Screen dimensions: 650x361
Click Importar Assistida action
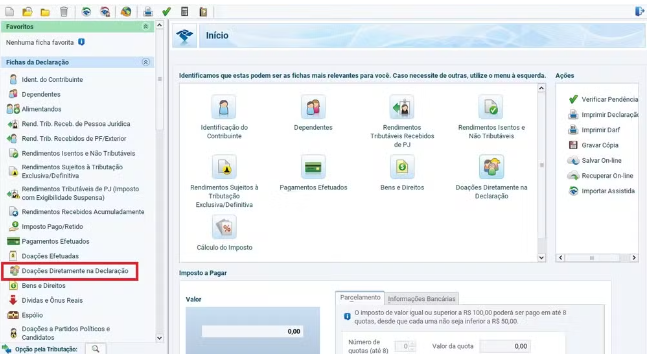point(601,191)
